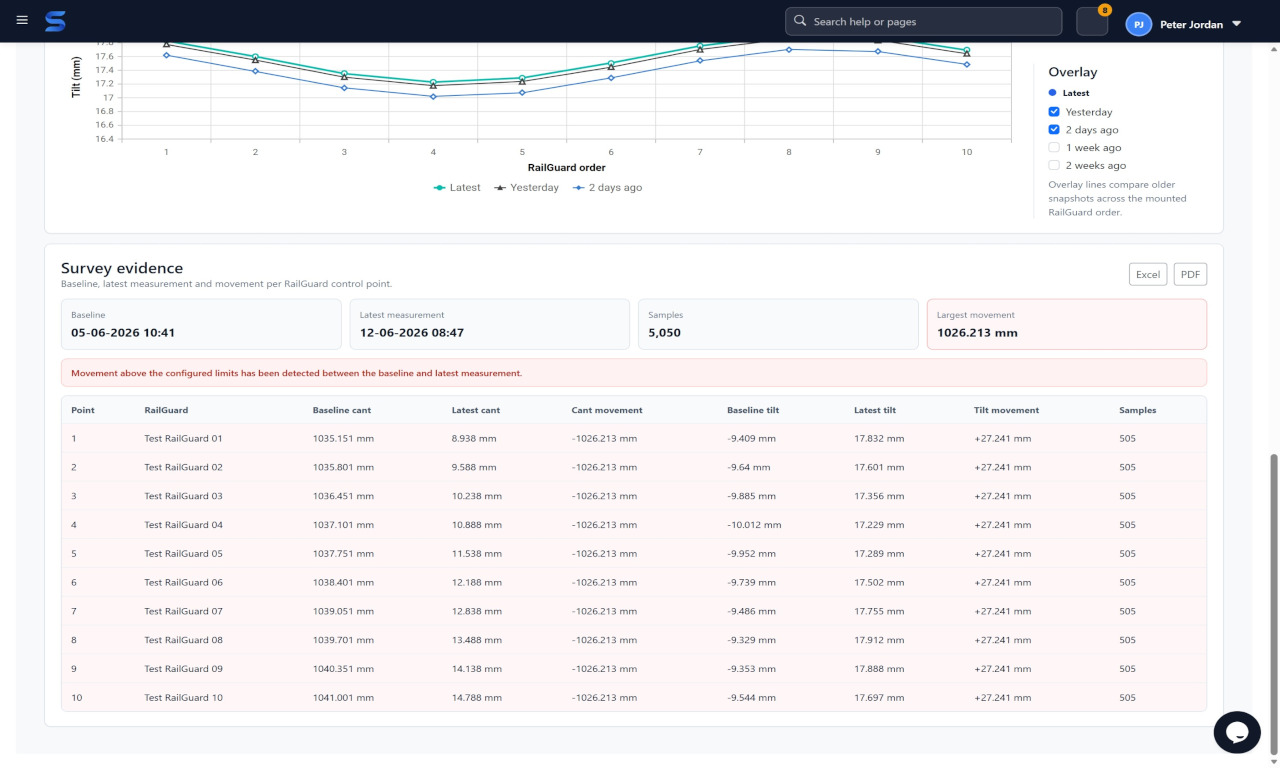This screenshot has height=768, width=1280.
Task: Focus the Search help or pages field
Action: 923,21
